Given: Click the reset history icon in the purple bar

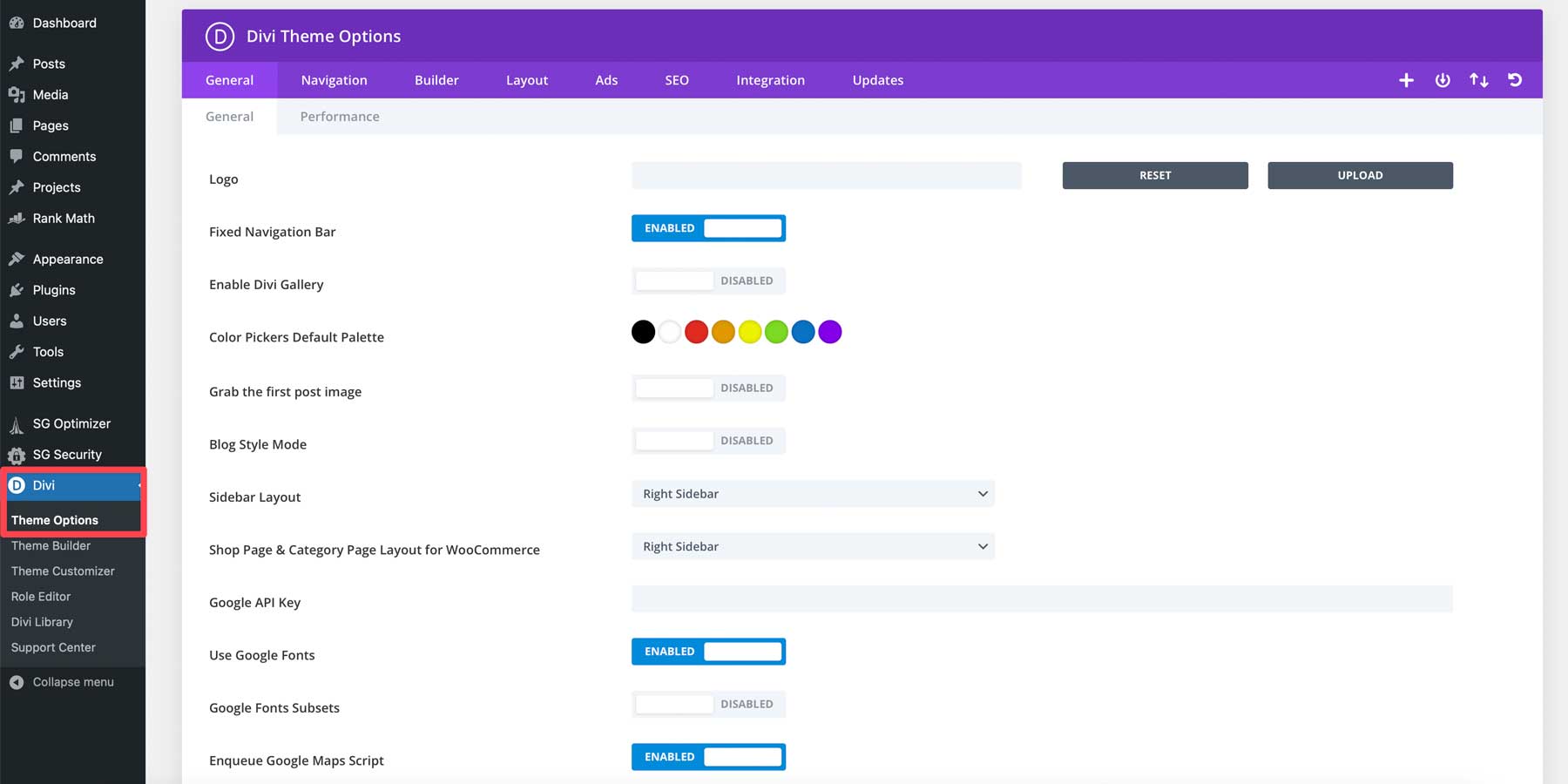Looking at the screenshot, I should click(1516, 79).
